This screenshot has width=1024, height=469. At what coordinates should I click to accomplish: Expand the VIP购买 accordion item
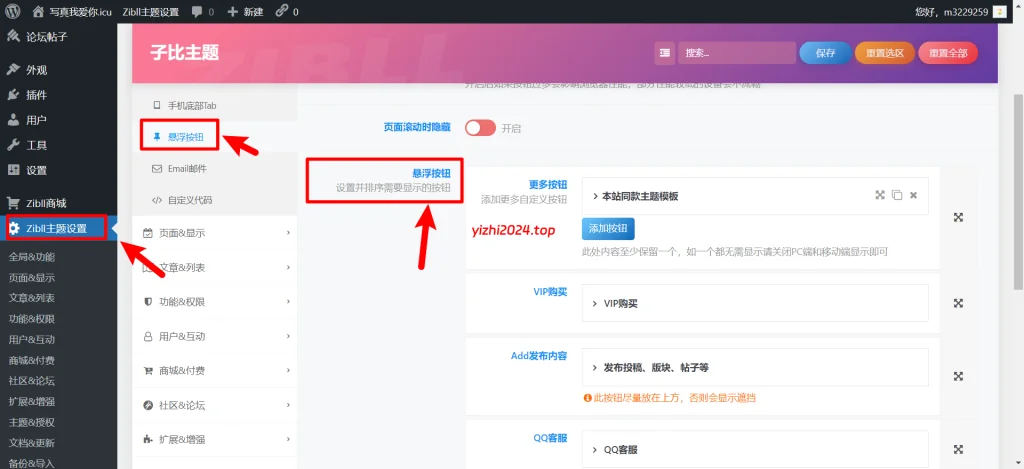tap(755, 303)
